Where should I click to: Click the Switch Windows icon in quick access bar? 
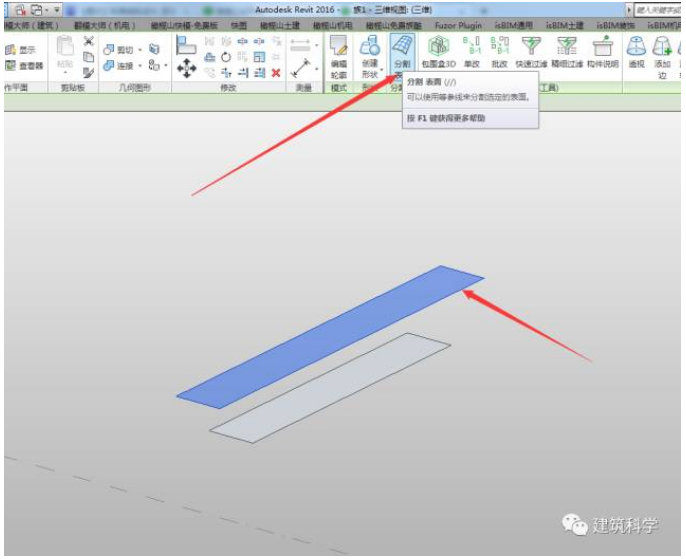36,10
